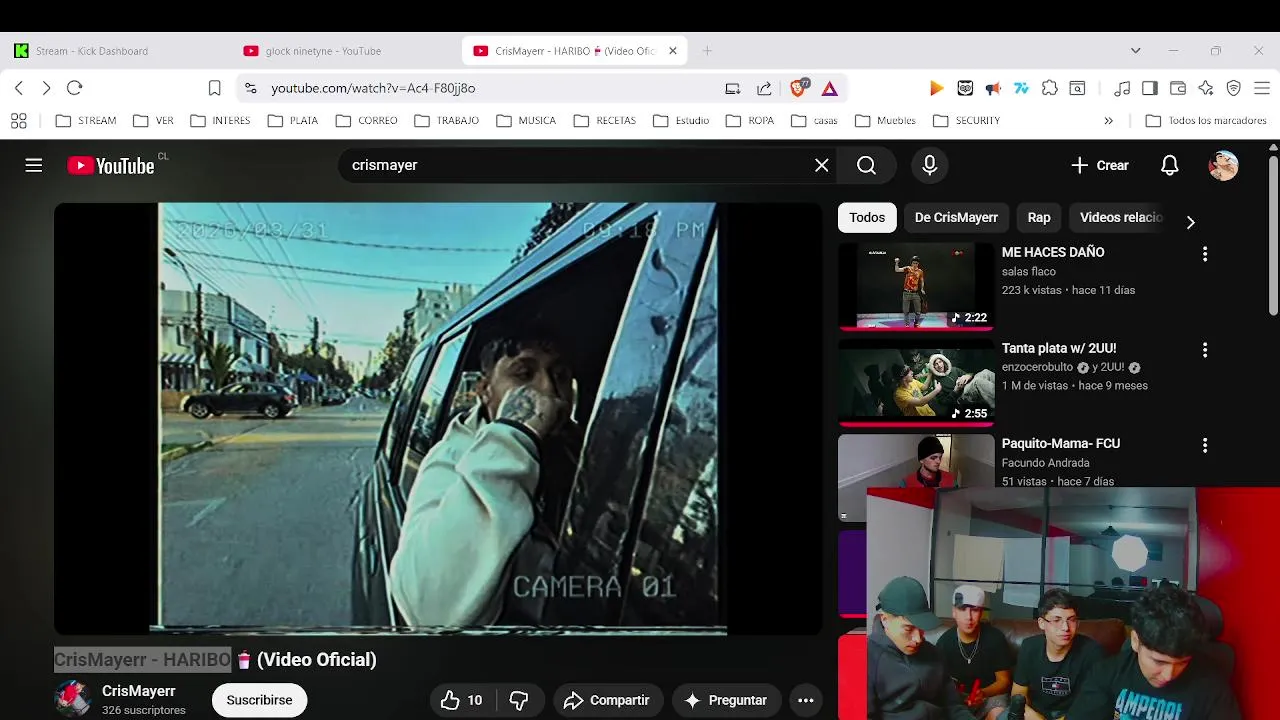This screenshot has width=1280, height=720.
Task: Select the Rap filter chip
Action: click(x=1039, y=217)
